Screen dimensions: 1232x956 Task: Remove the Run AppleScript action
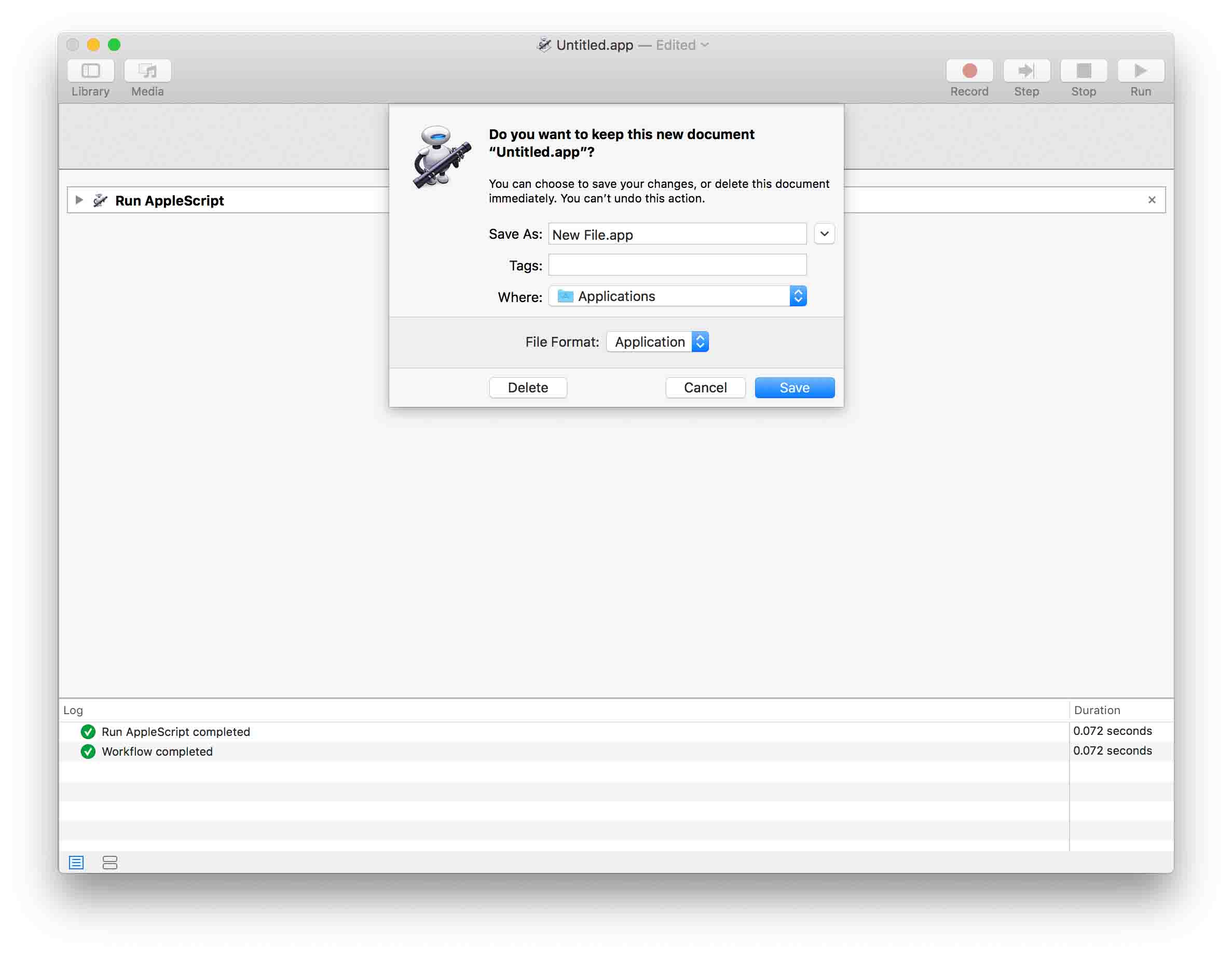coord(1152,200)
